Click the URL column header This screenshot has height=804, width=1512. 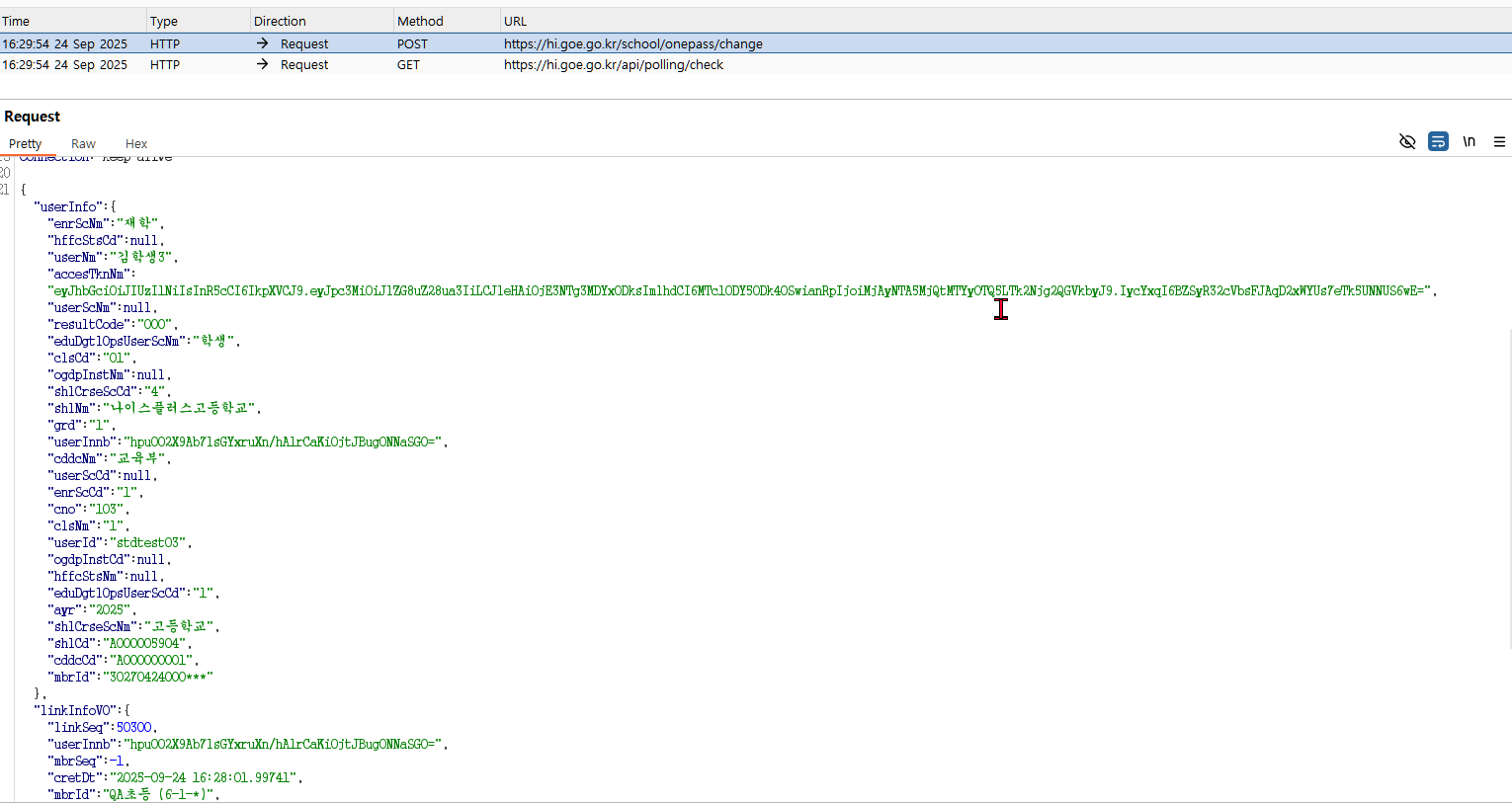(x=515, y=21)
